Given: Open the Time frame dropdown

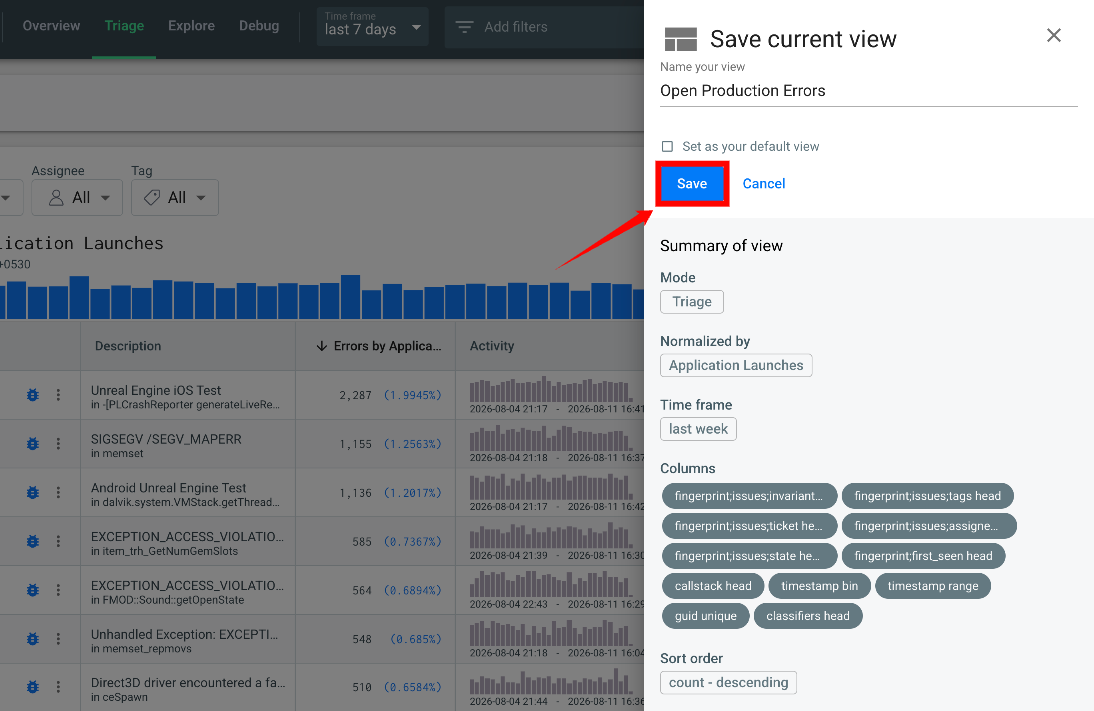Looking at the screenshot, I should pyautogui.click(x=373, y=27).
